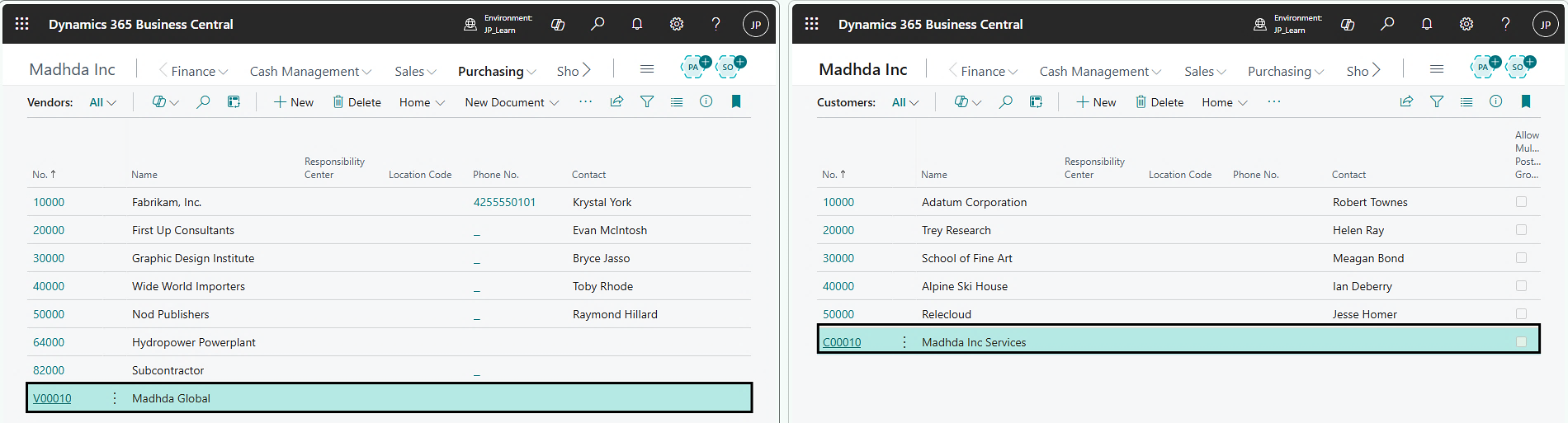Delete the selected vendor
The image size is (1568, 423).
(357, 102)
